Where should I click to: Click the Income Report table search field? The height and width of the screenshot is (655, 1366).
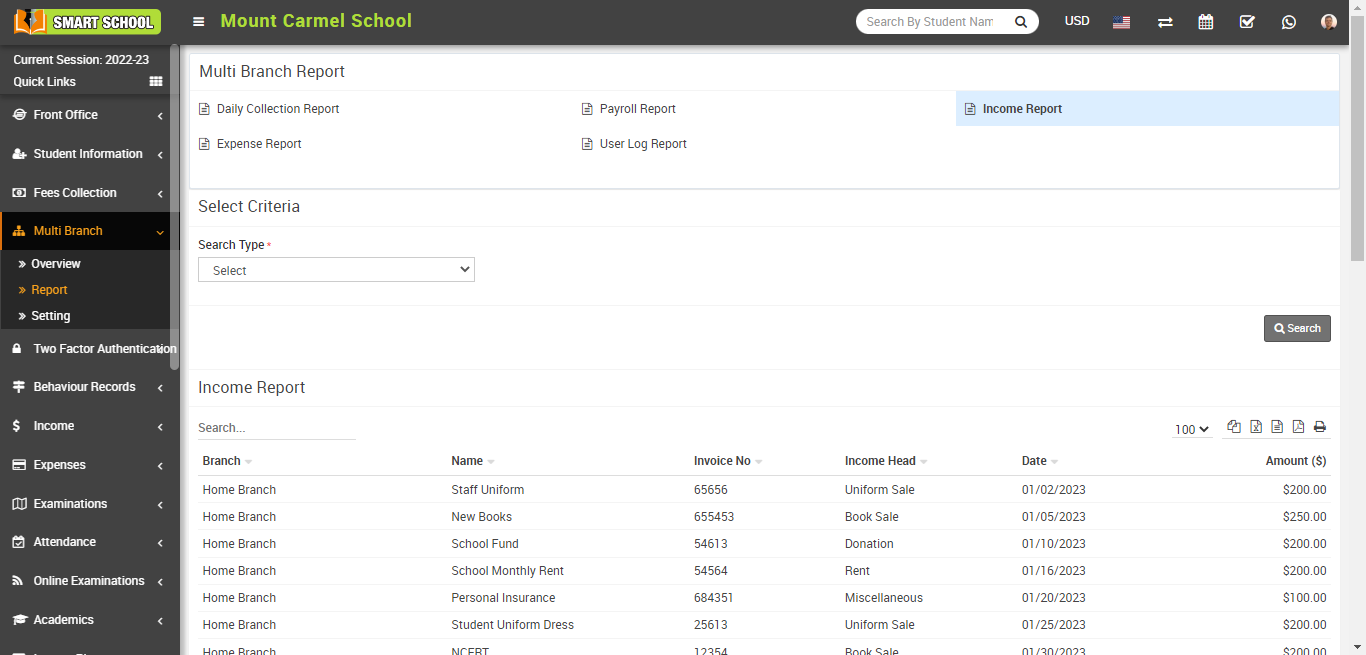276,428
